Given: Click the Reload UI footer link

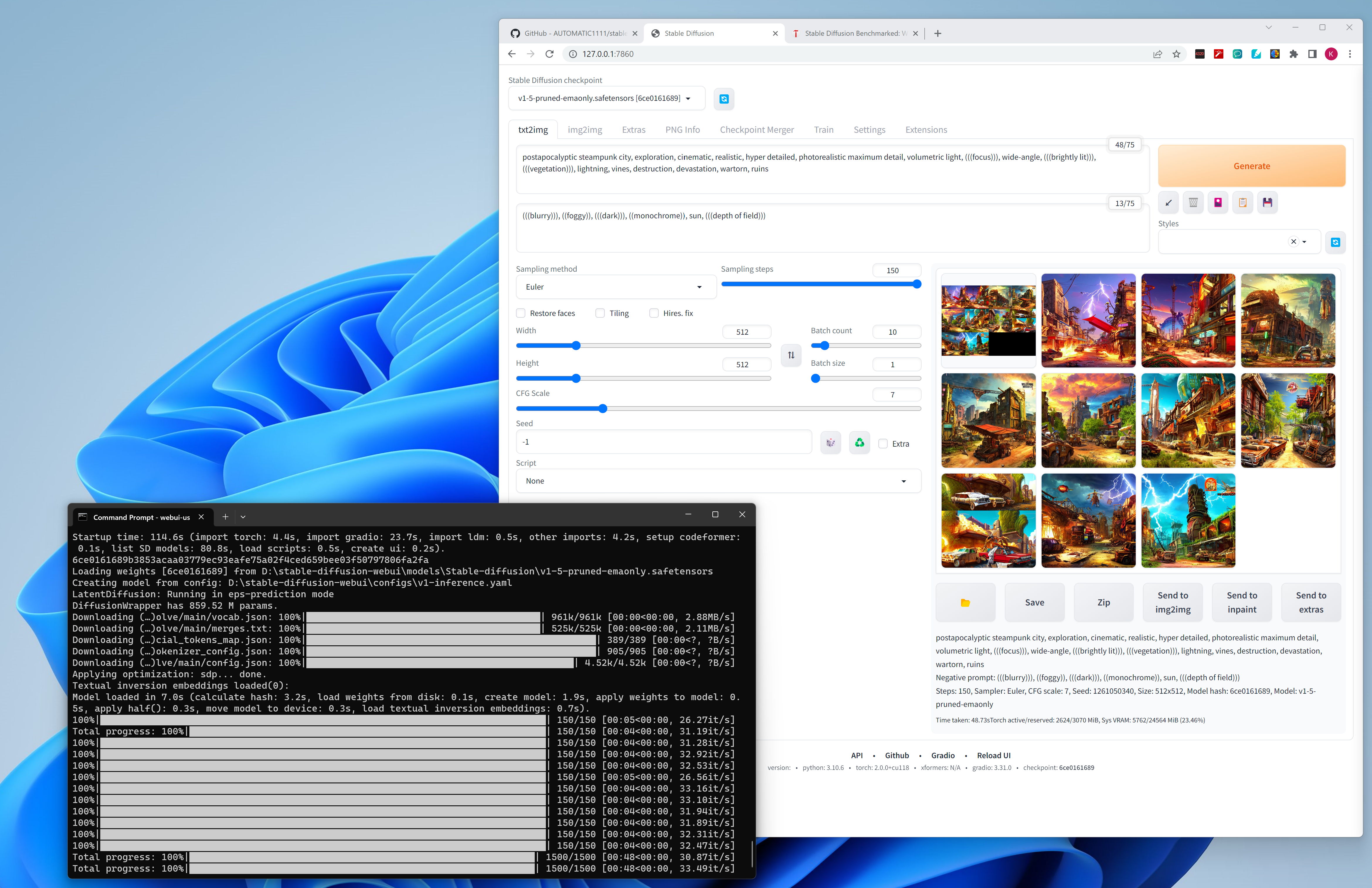Looking at the screenshot, I should [993, 755].
